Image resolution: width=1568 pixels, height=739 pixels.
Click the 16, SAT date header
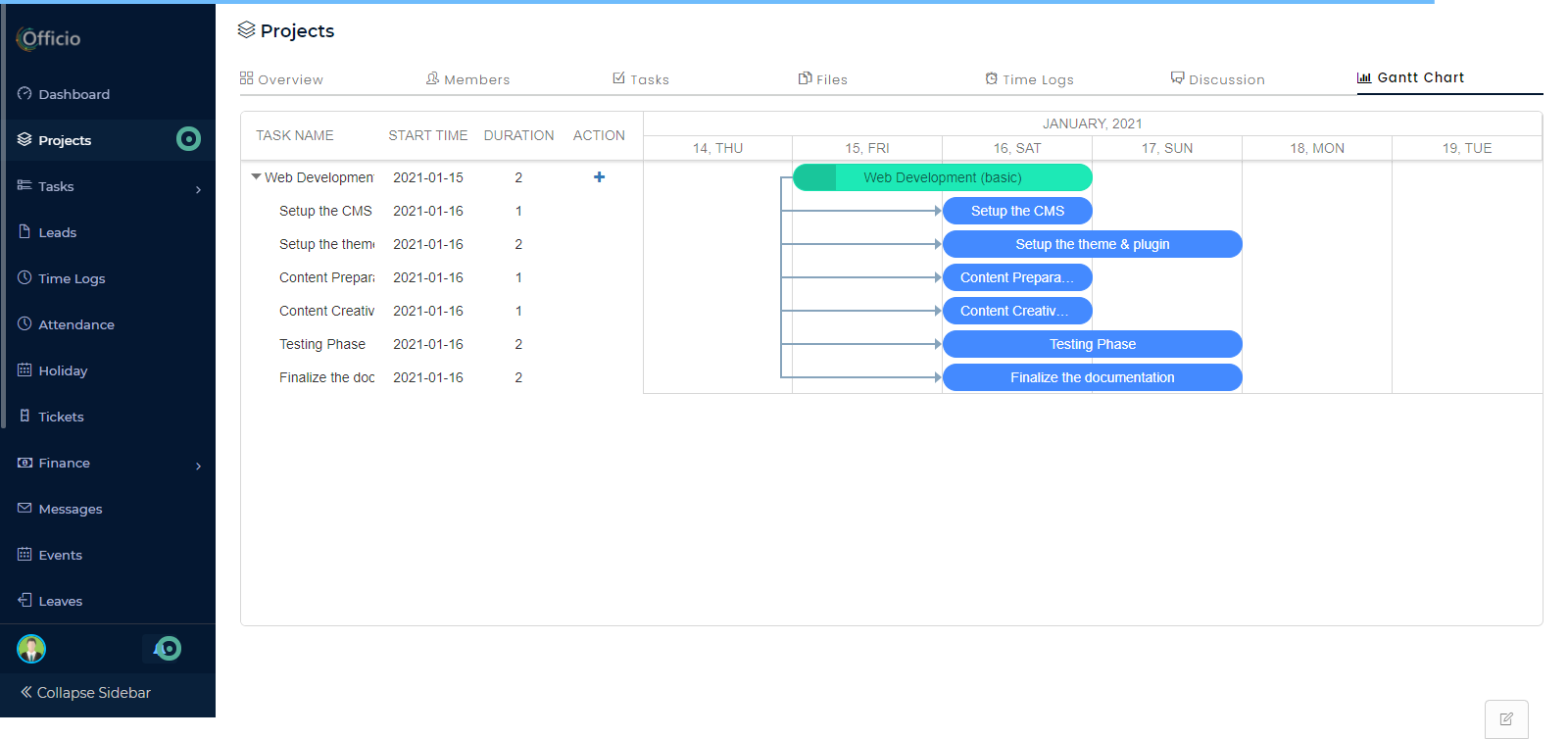point(1017,148)
